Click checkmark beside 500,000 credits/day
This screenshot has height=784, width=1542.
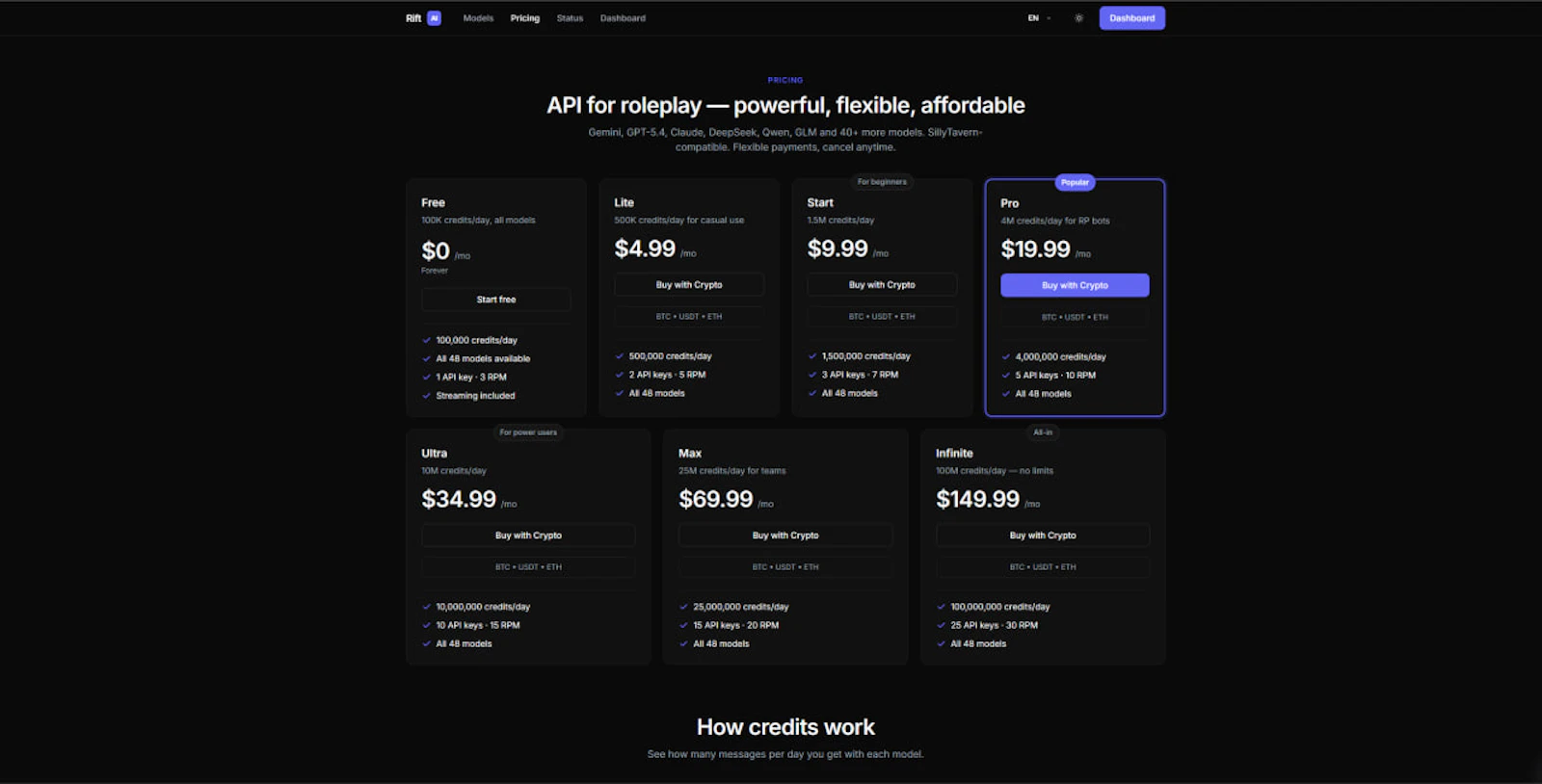click(x=620, y=356)
